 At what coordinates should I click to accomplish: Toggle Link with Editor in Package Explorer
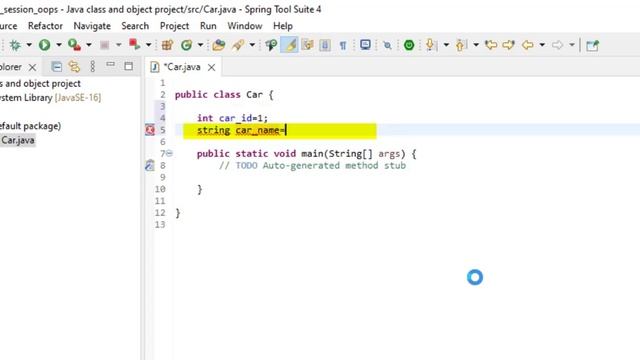coord(74,67)
